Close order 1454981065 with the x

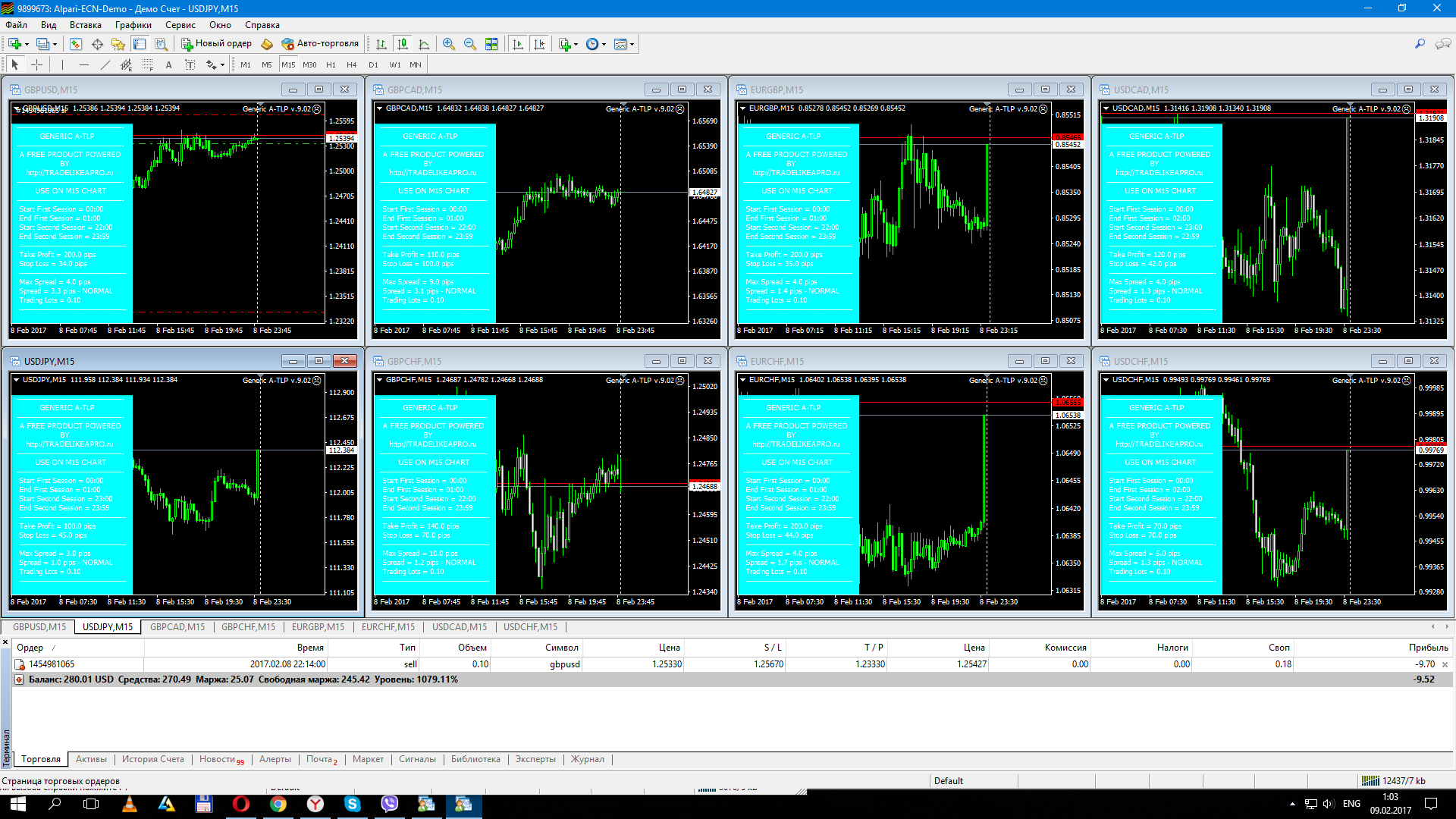tap(1445, 664)
